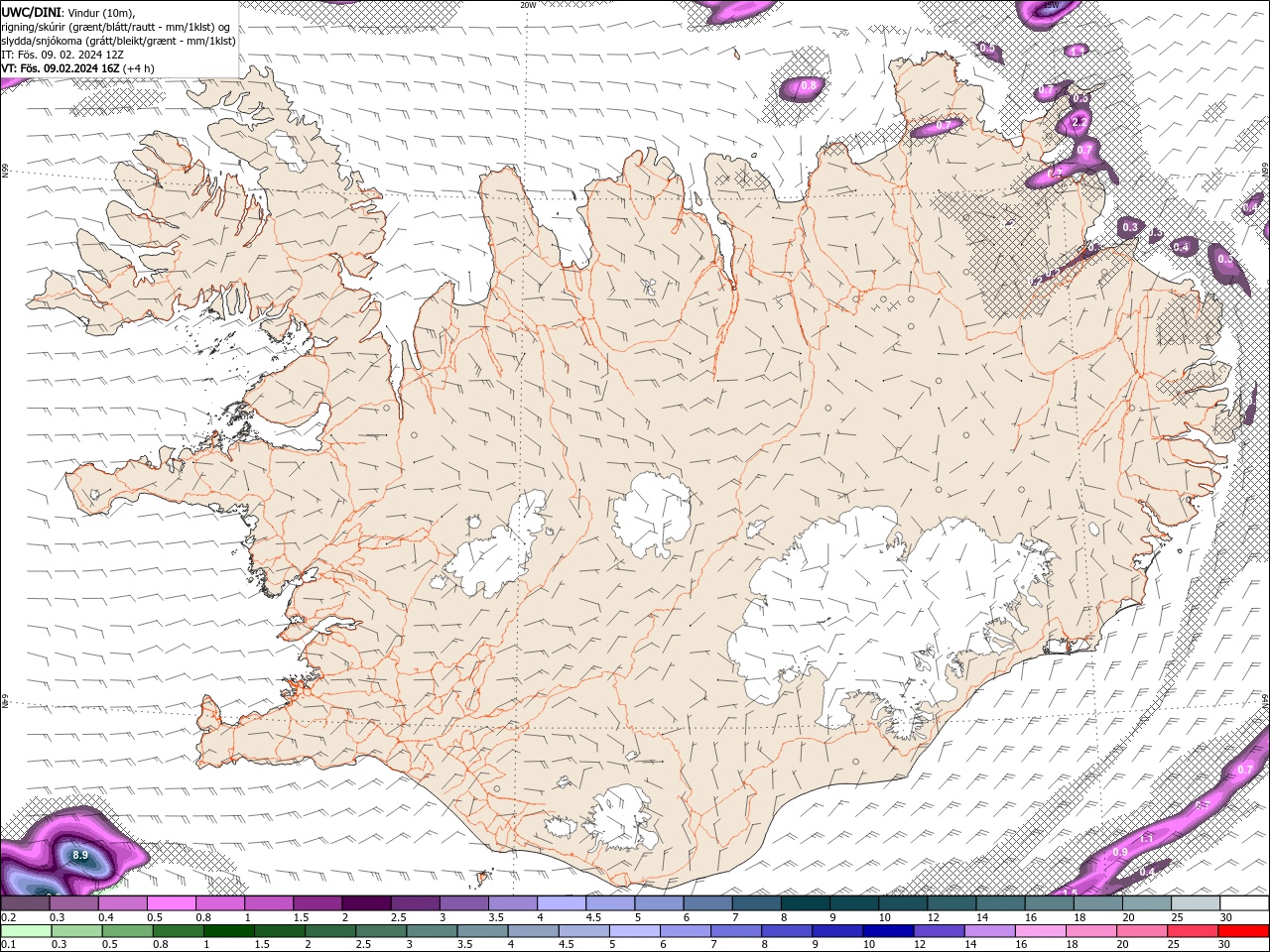Click the 20W longitude label at the top
This screenshot has height=952, width=1270.
pos(528,5)
